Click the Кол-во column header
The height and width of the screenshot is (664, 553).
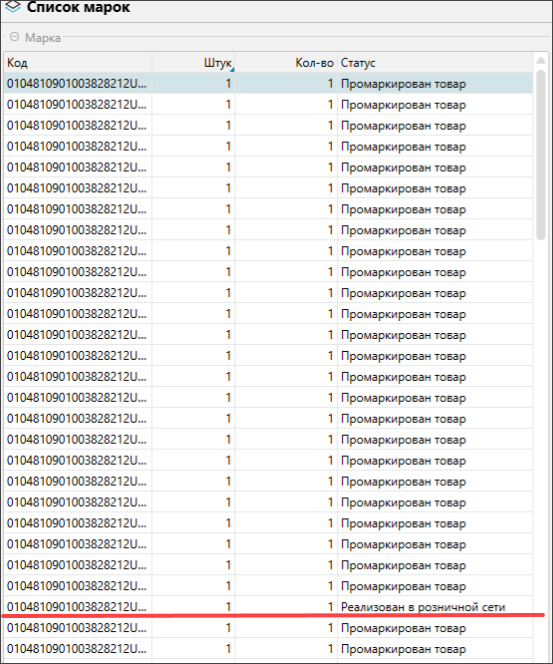tap(286, 63)
